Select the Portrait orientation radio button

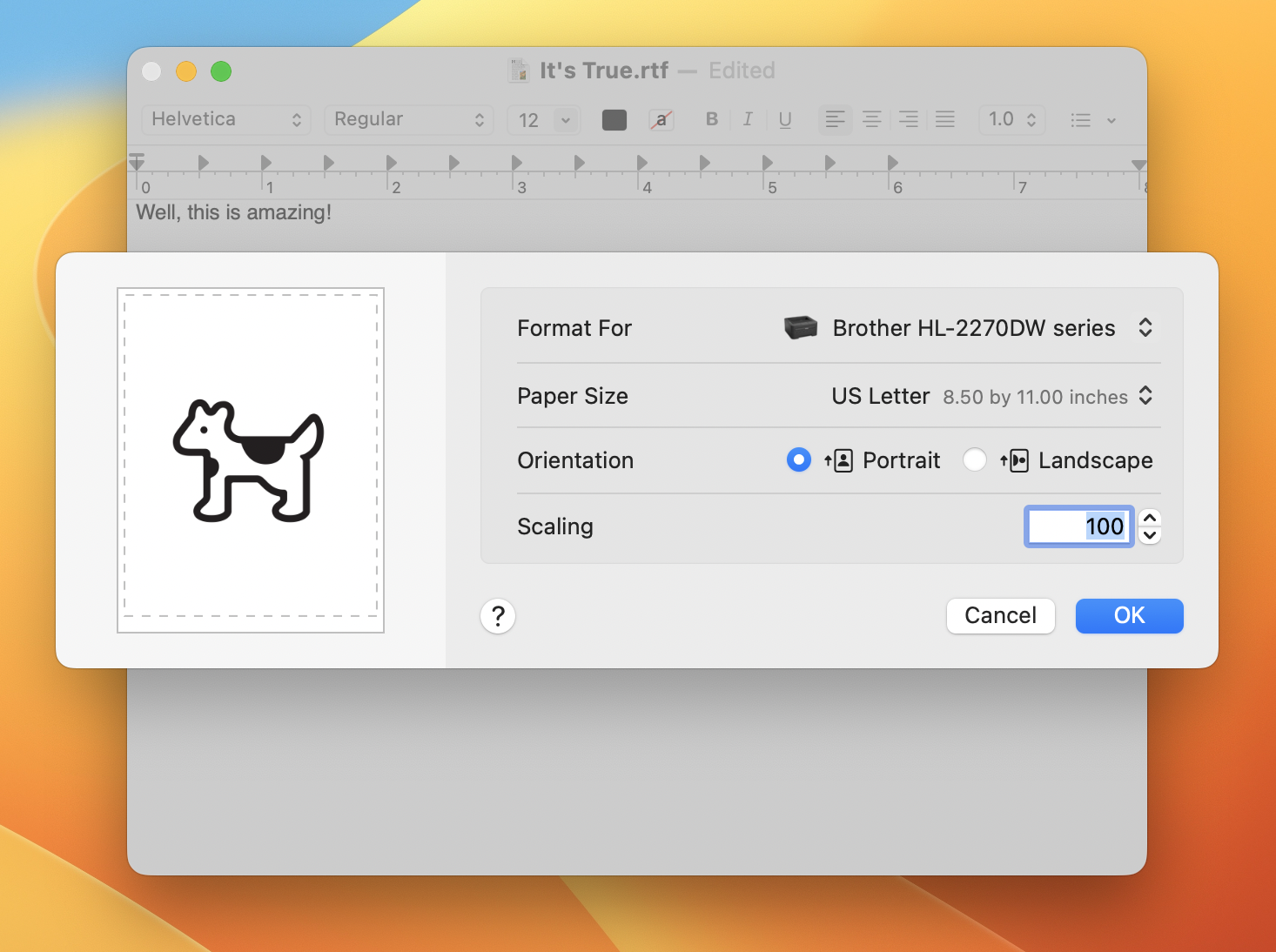pos(798,459)
